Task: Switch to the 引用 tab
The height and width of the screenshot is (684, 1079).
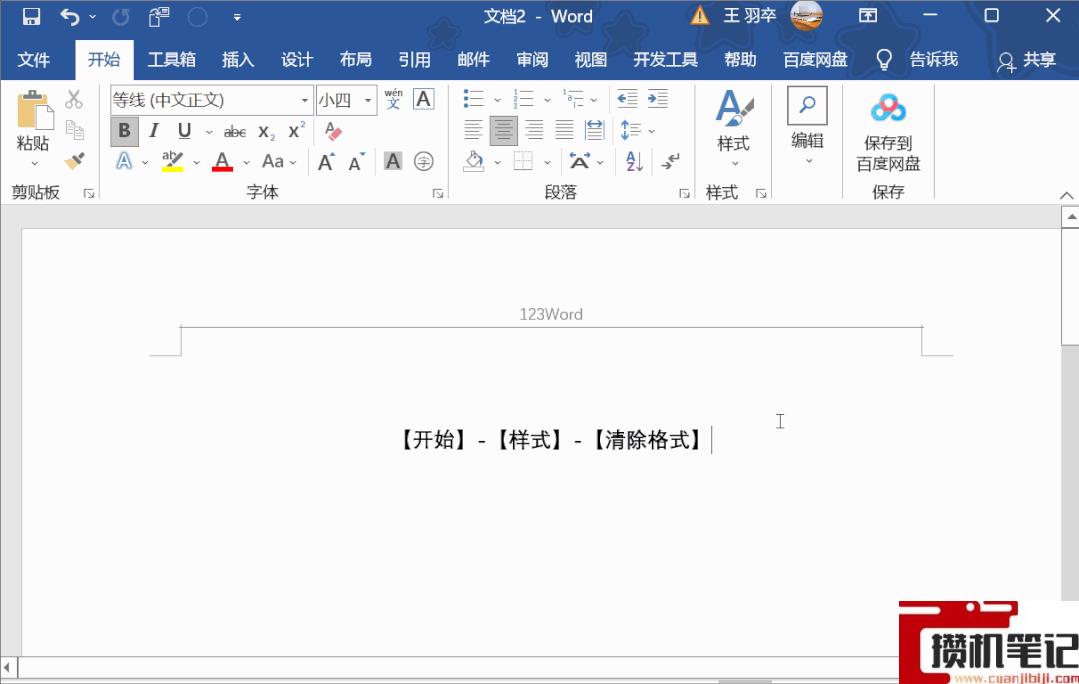Action: pyautogui.click(x=414, y=60)
